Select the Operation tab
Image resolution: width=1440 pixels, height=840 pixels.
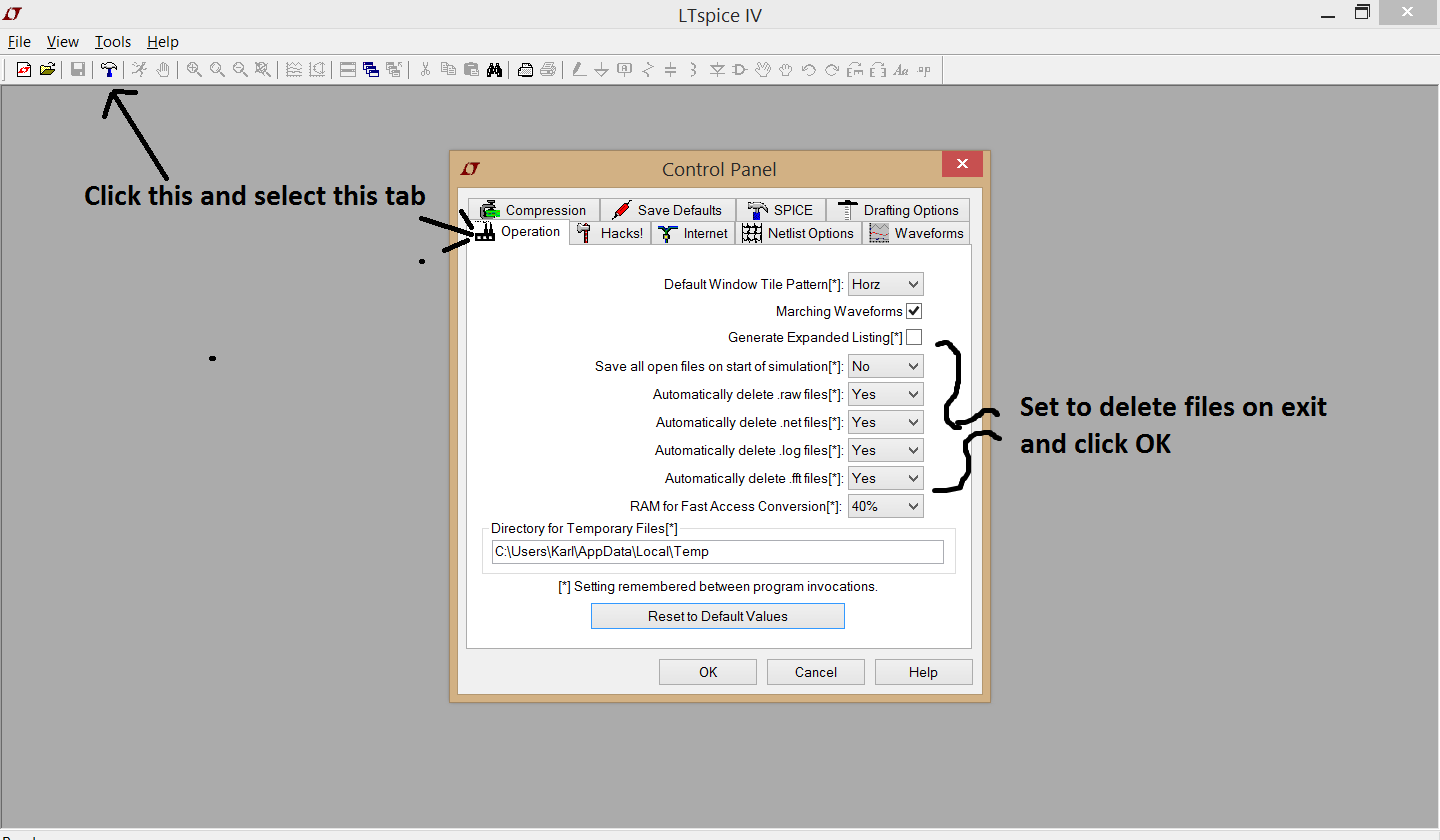click(518, 232)
